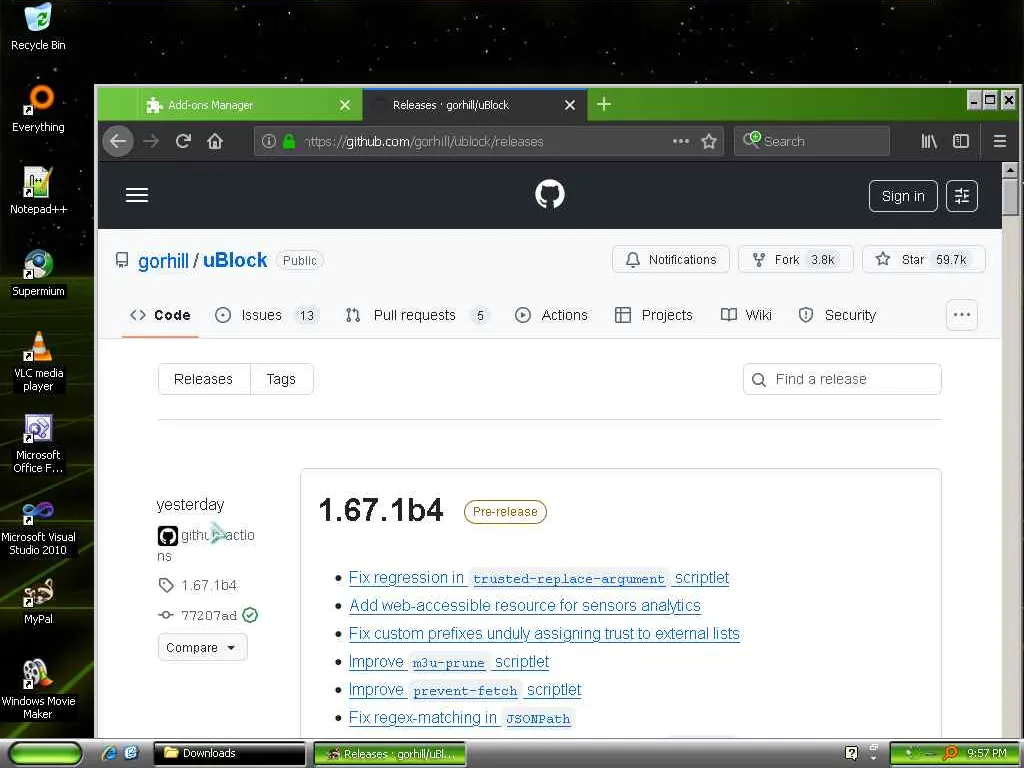Go back using the browser back arrow
Screen dimensions: 1024x768
click(118, 141)
